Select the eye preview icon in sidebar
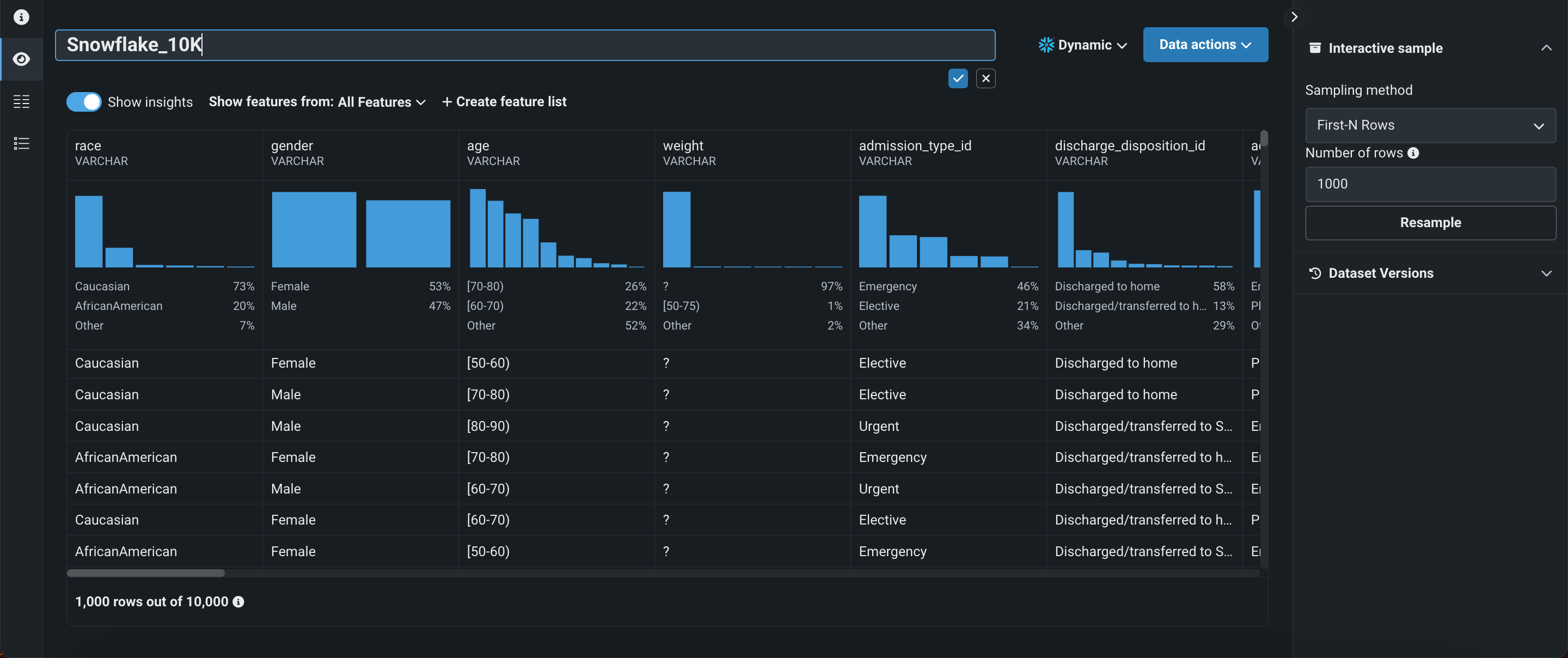 pos(21,59)
